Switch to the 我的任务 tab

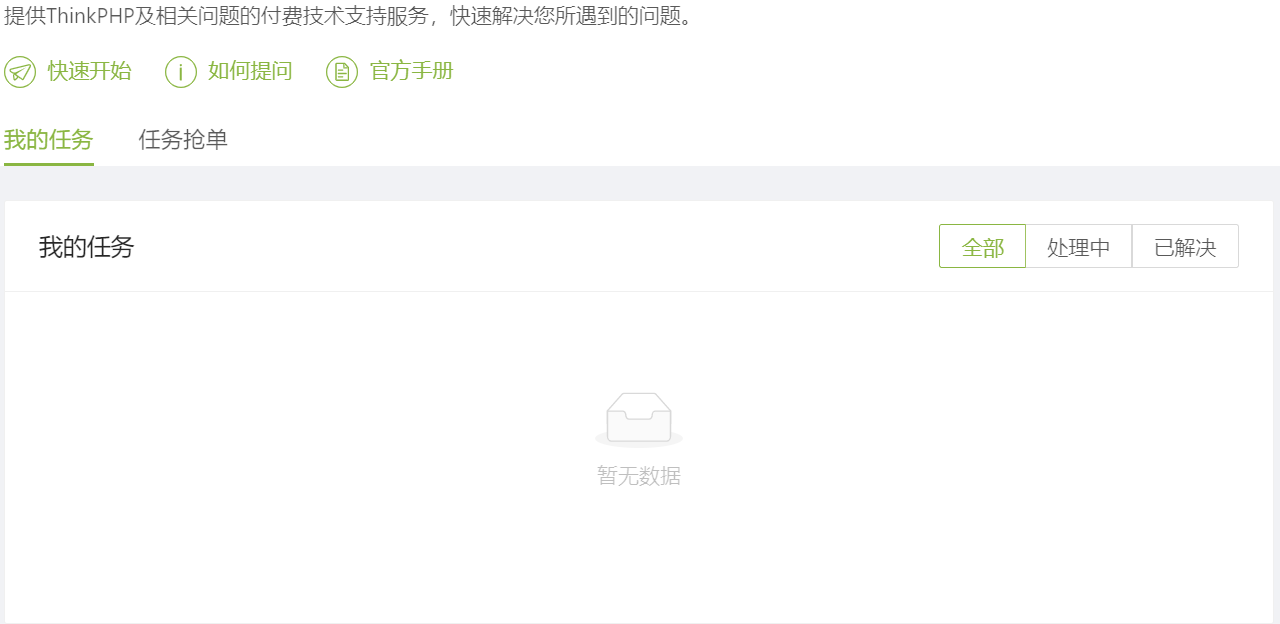coord(49,140)
